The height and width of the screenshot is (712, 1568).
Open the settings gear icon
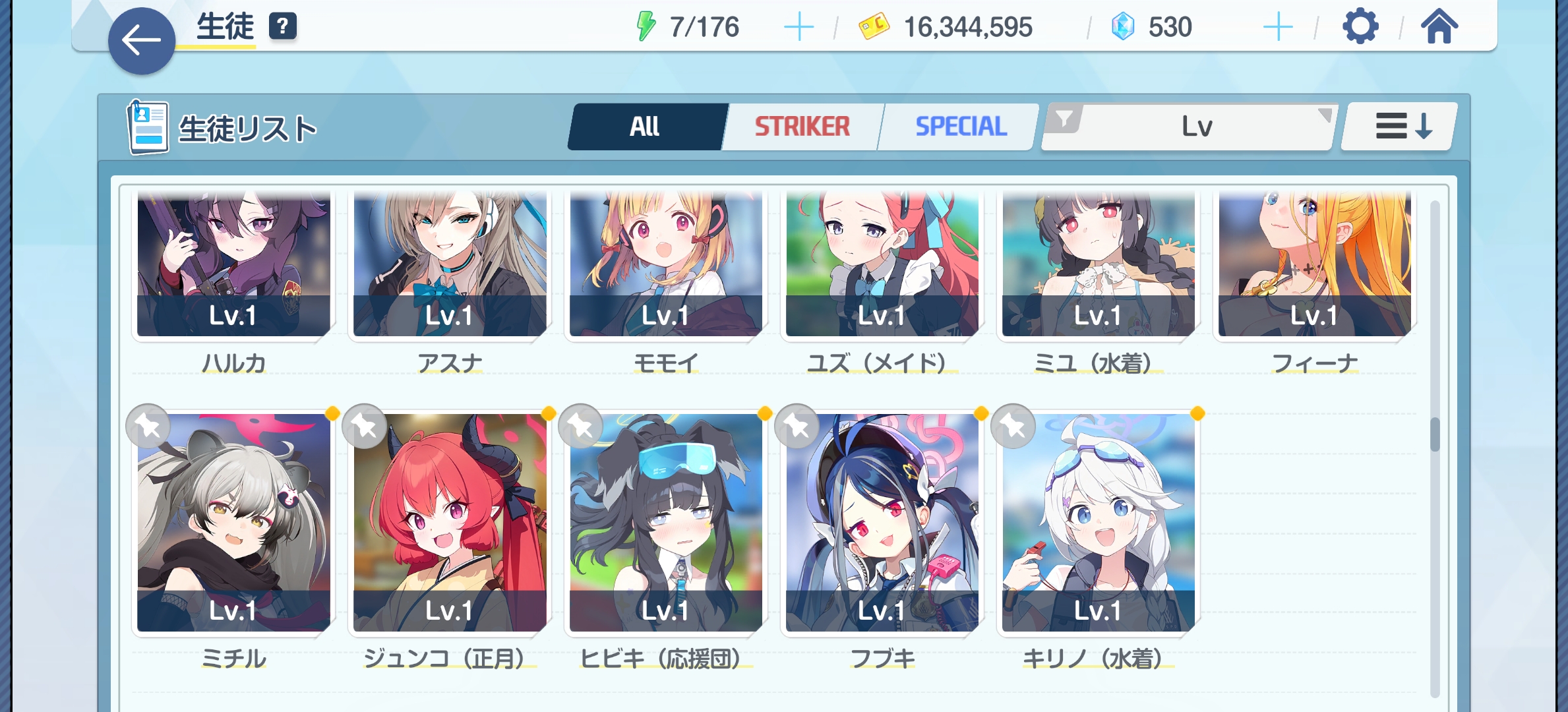coord(1360,27)
